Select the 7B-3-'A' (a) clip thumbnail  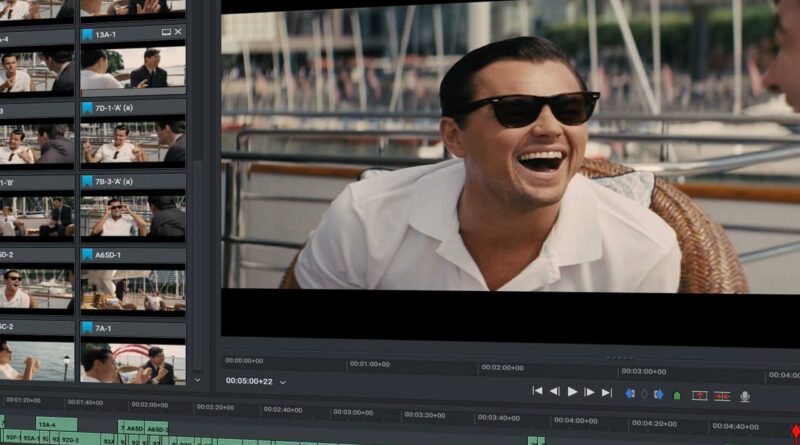pyautogui.click(x=133, y=215)
